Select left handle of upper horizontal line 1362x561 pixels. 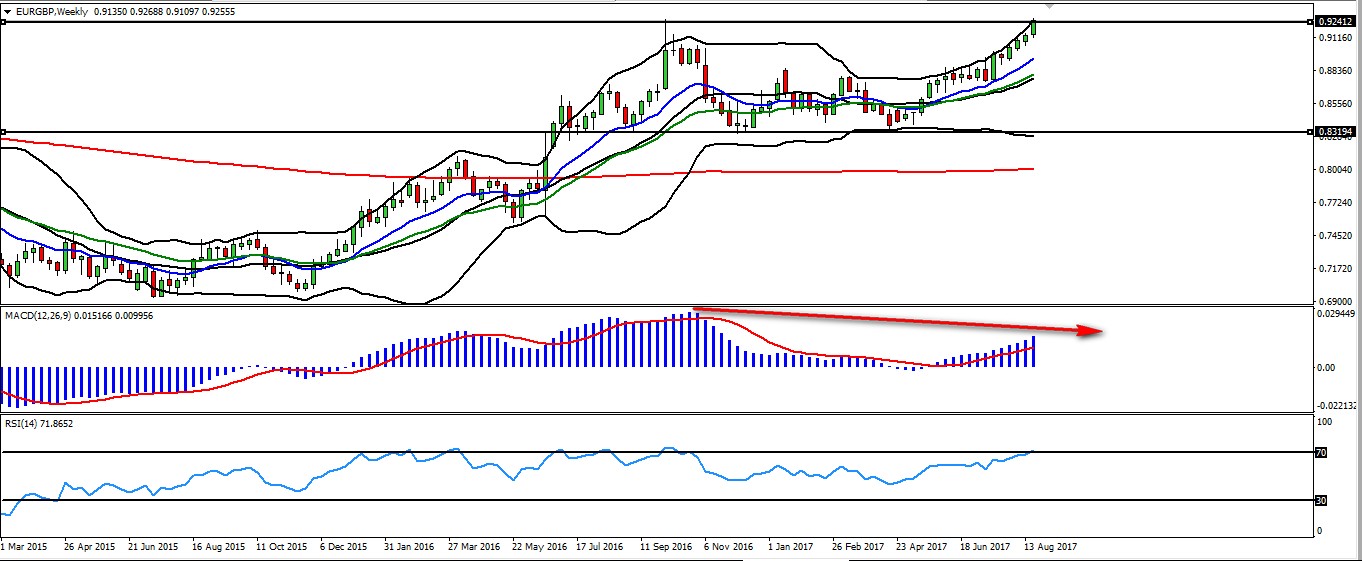click(3, 22)
